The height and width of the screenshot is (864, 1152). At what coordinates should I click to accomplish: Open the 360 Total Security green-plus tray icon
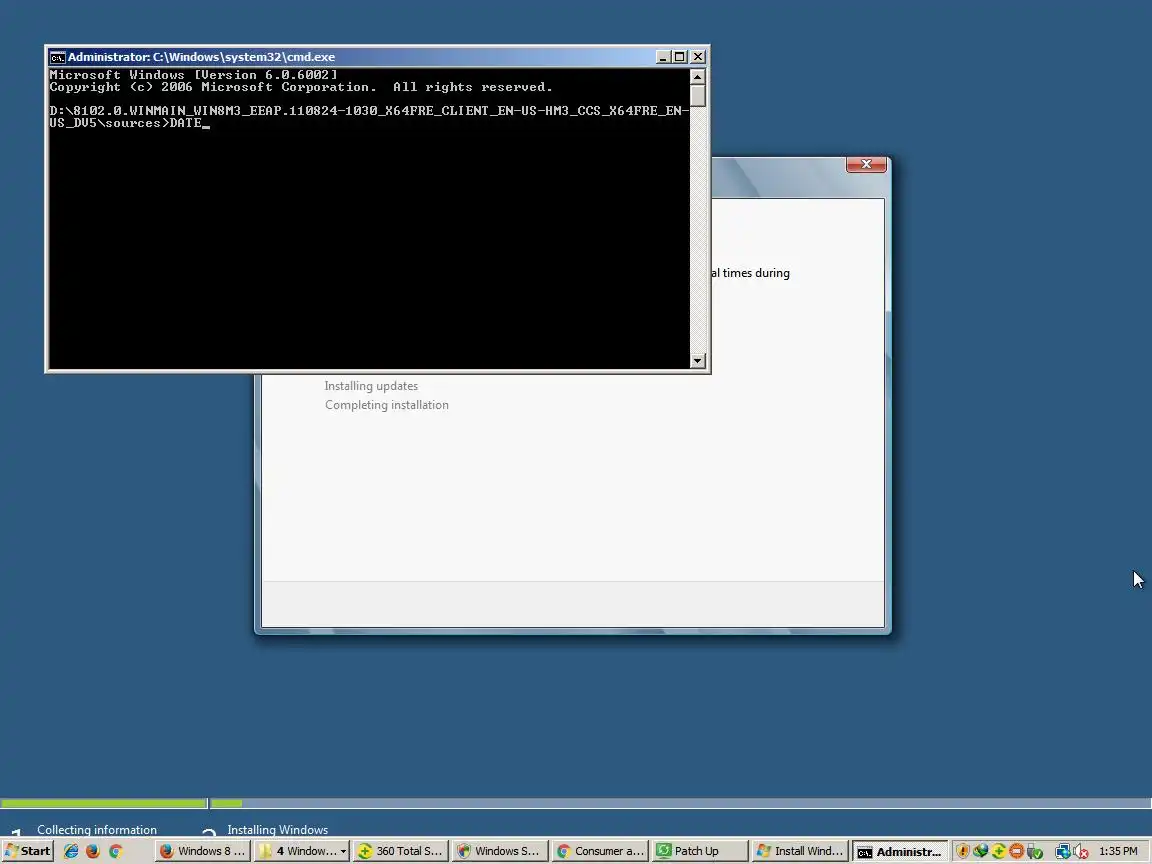click(x=998, y=851)
